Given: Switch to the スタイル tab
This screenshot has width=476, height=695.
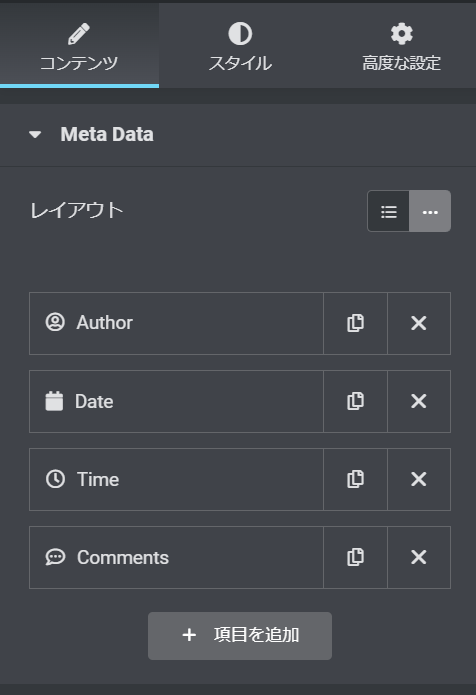Looking at the screenshot, I should pos(240,46).
